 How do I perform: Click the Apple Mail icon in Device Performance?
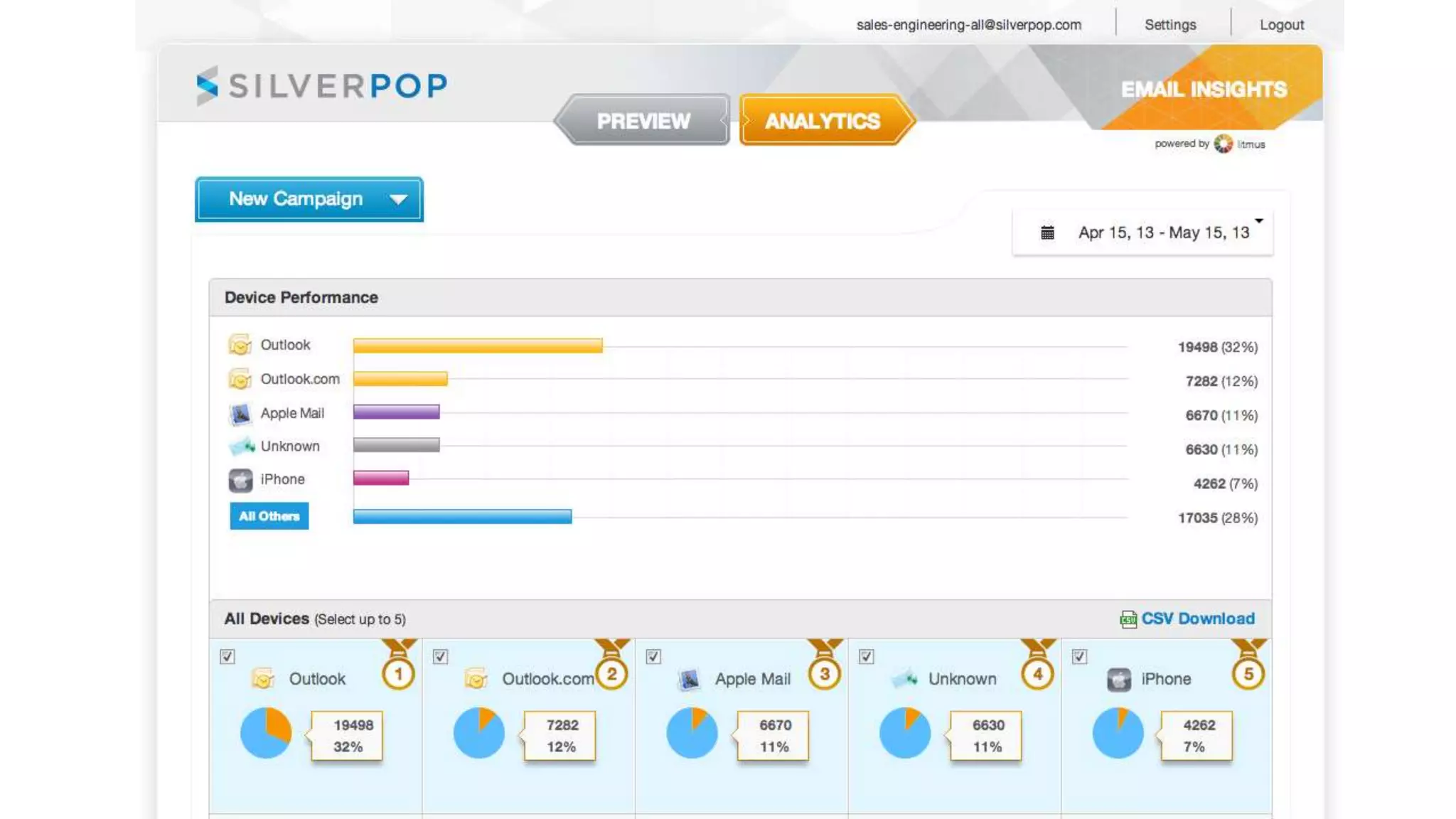click(x=240, y=413)
